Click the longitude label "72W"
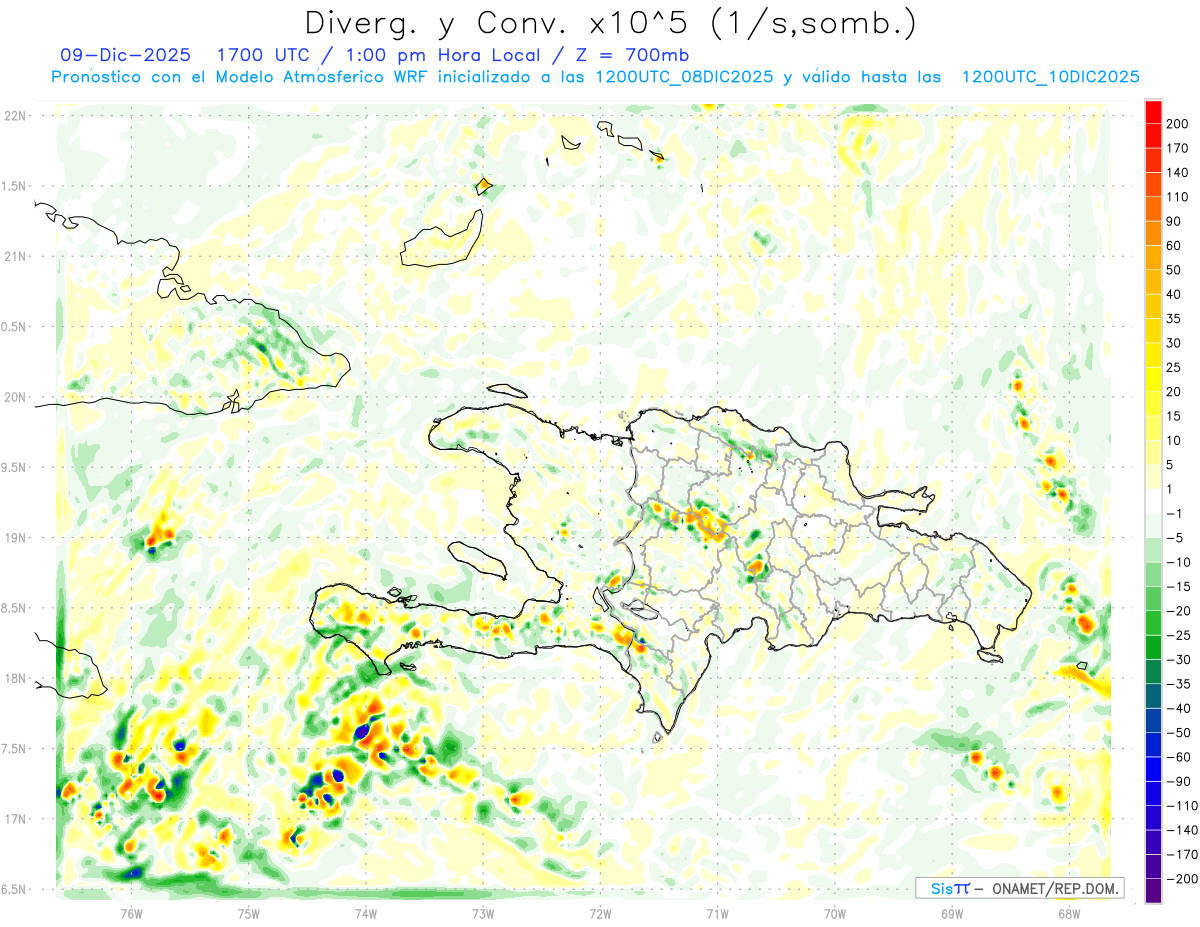 [x=600, y=913]
